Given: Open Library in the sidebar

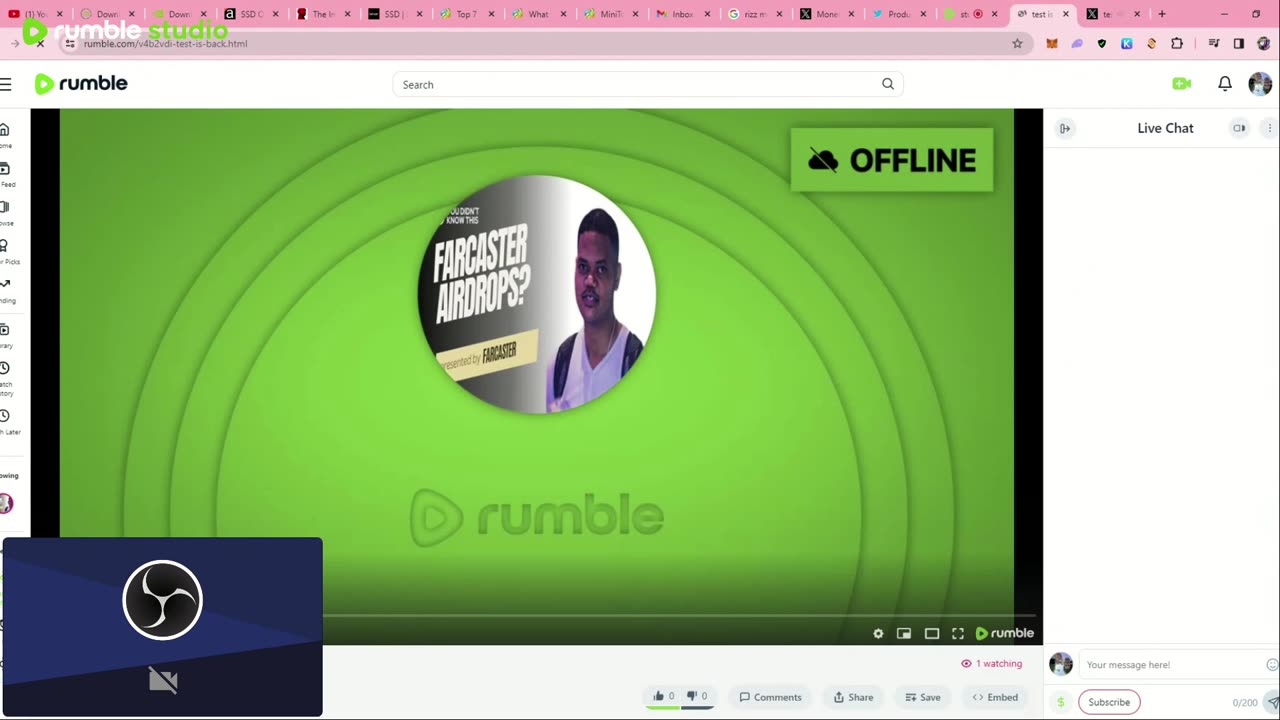Looking at the screenshot, I should pos(5,335).
